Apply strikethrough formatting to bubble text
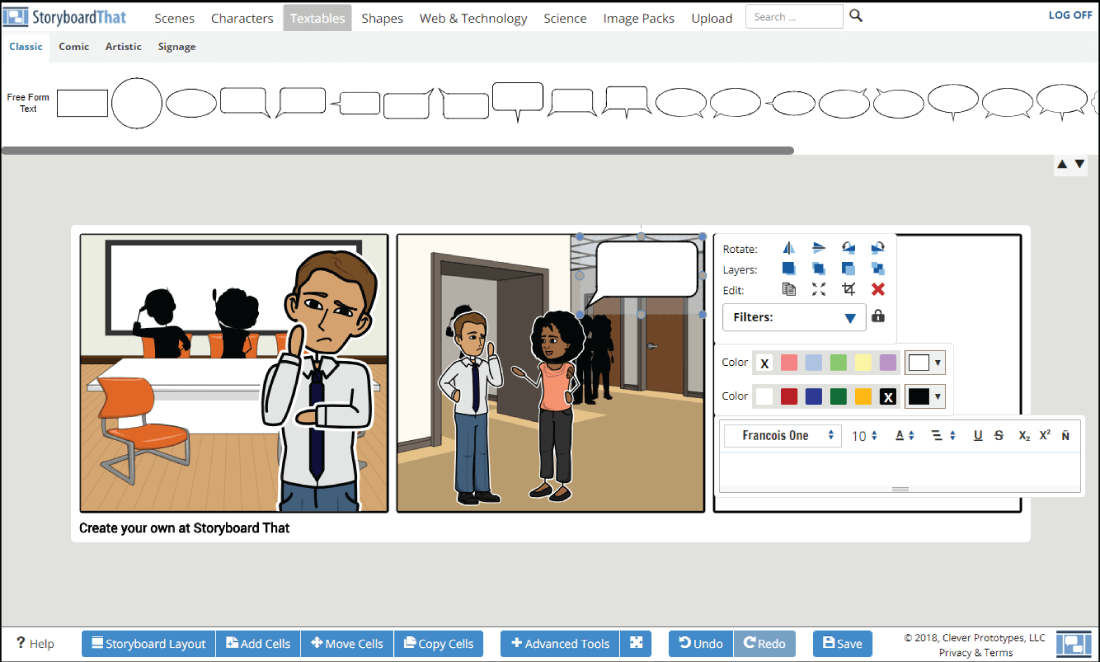 point(998,436)
